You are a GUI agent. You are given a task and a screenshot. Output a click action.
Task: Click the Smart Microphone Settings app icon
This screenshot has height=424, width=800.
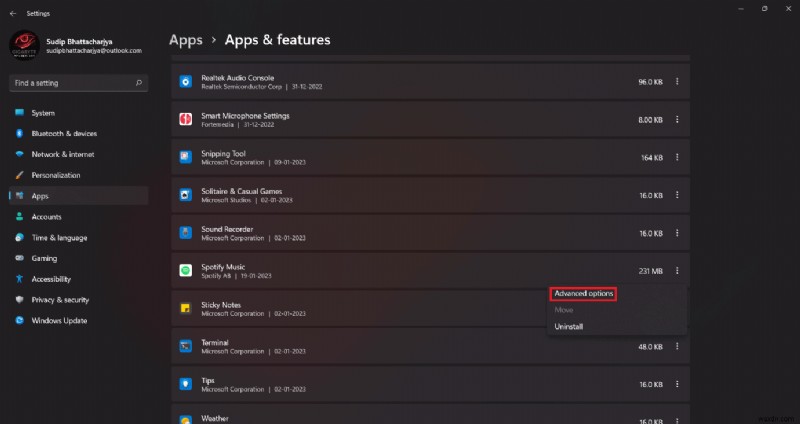(x=186, y=119)
